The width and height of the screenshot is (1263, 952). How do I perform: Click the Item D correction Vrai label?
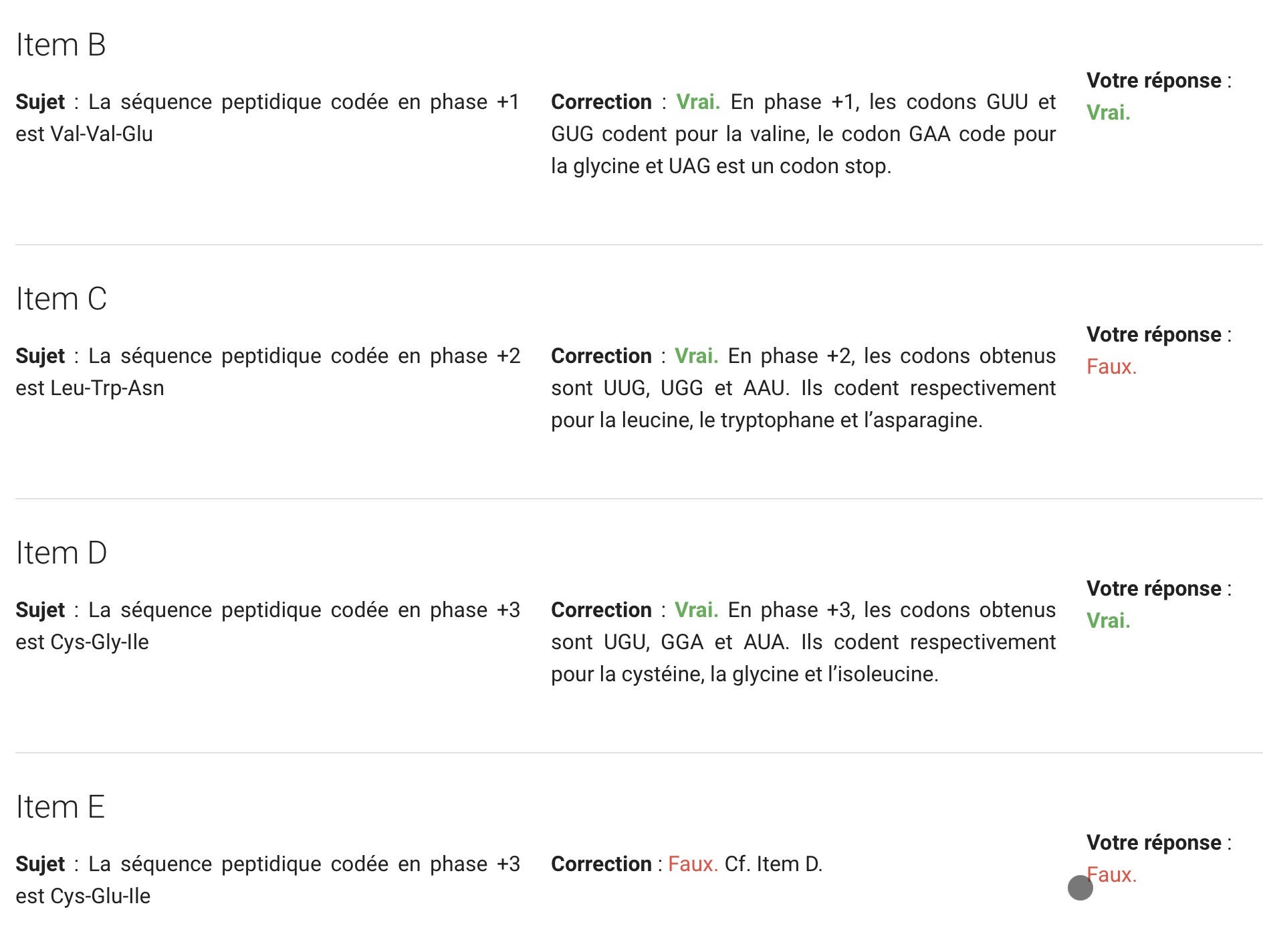(x=696, y=610)
